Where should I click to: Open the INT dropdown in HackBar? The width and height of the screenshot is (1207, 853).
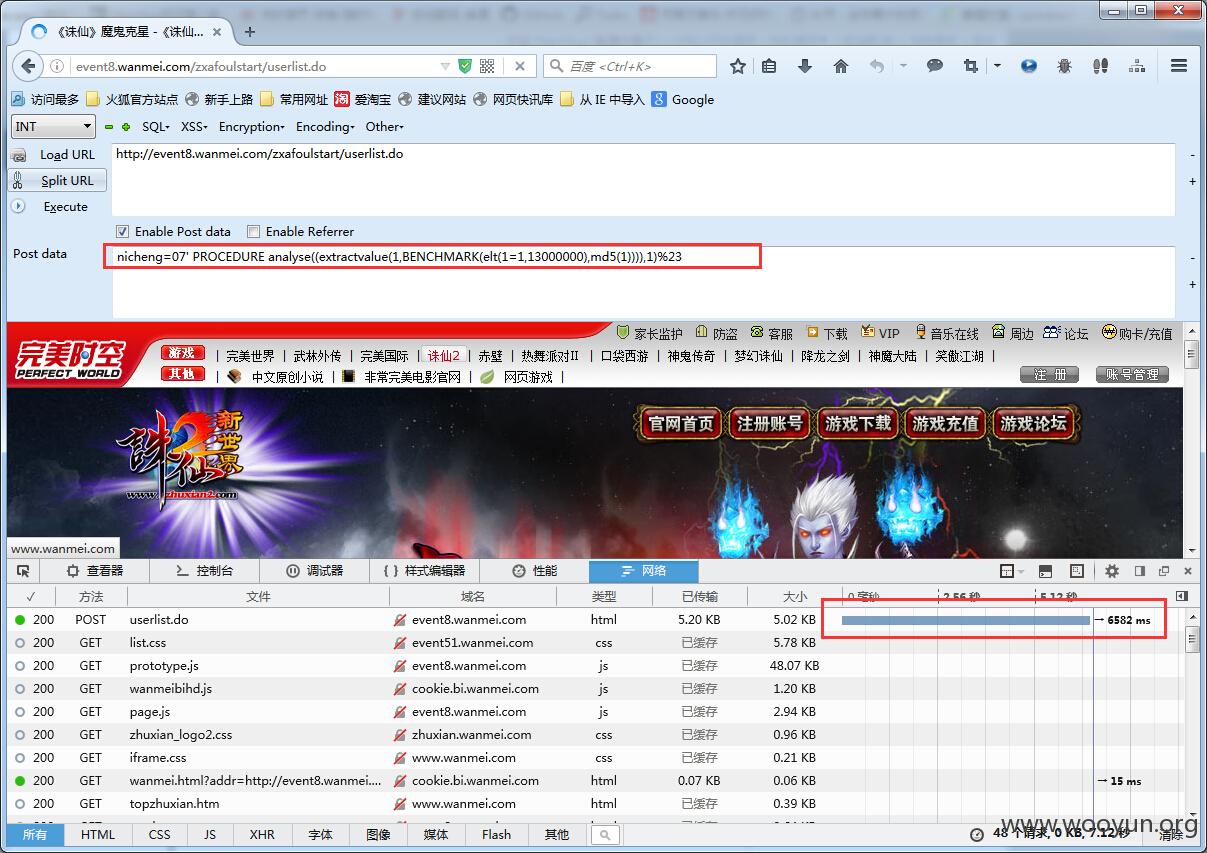coord(53,127)
